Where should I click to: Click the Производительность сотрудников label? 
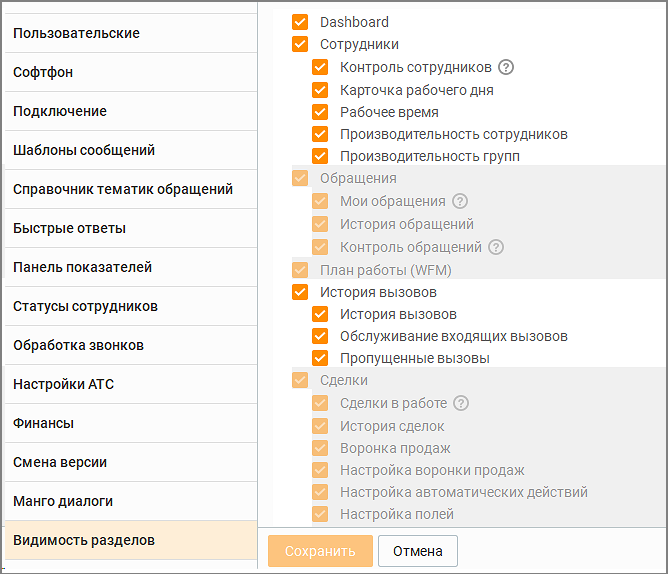tap(454, 134)
